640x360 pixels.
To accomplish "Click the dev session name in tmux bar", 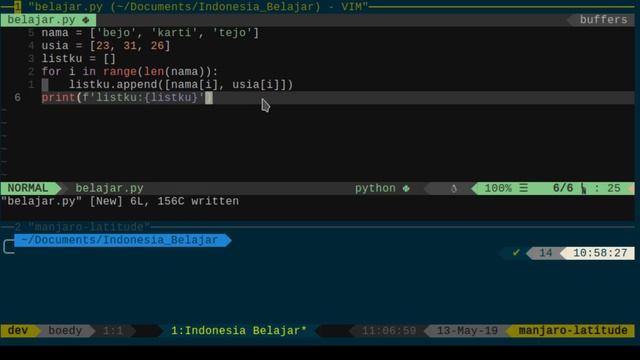I will (18, 331).
